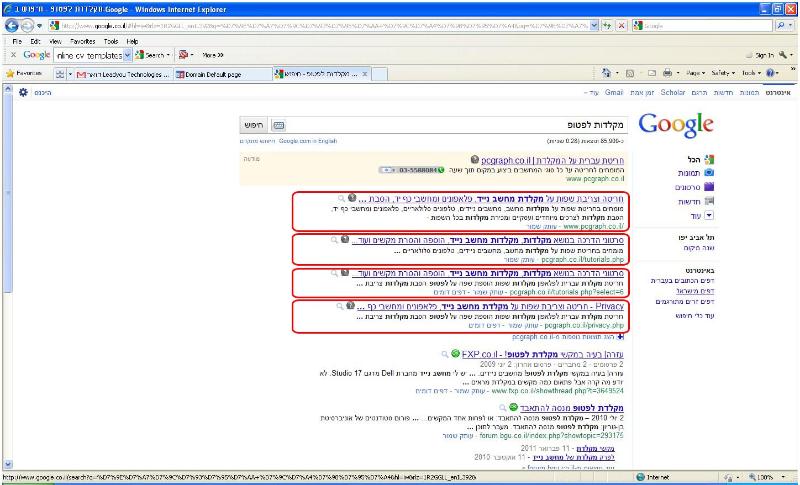
Task: Switch to the Gmail Leadyou Technologies tab
Action: click(x=123, y=74)
